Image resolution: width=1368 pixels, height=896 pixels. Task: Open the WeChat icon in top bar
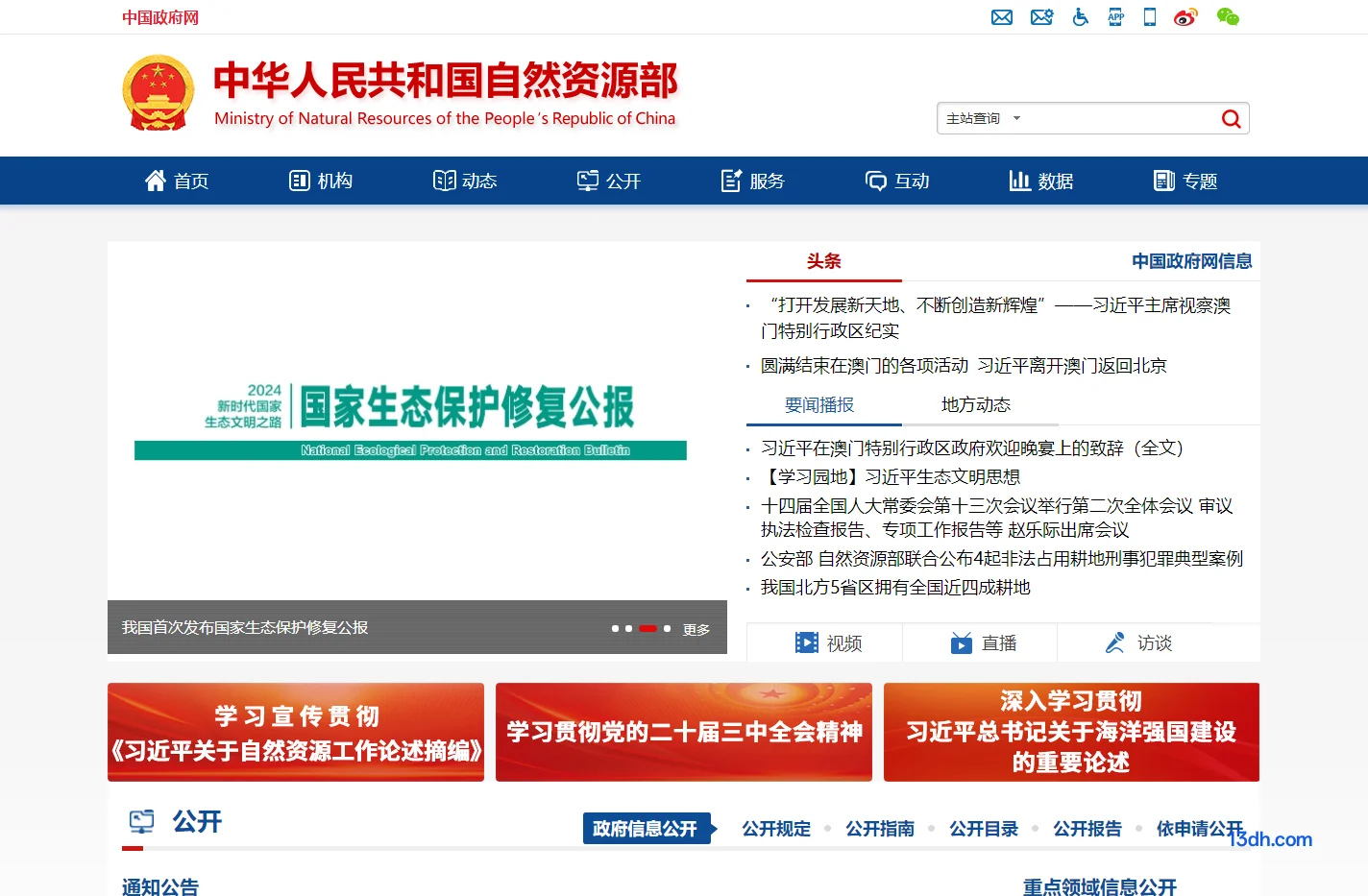point(1228,17)
